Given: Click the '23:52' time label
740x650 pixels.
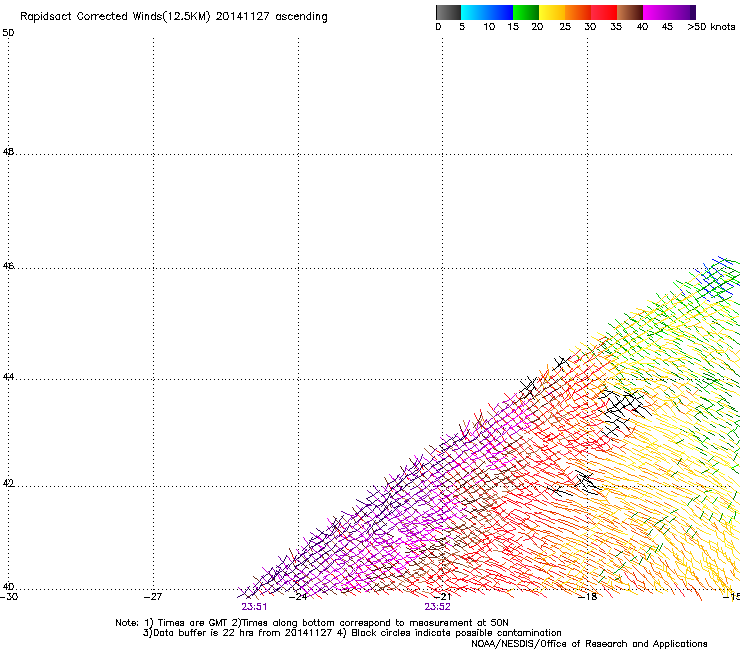Looking at the screenshot, I should tap(437, 607).
